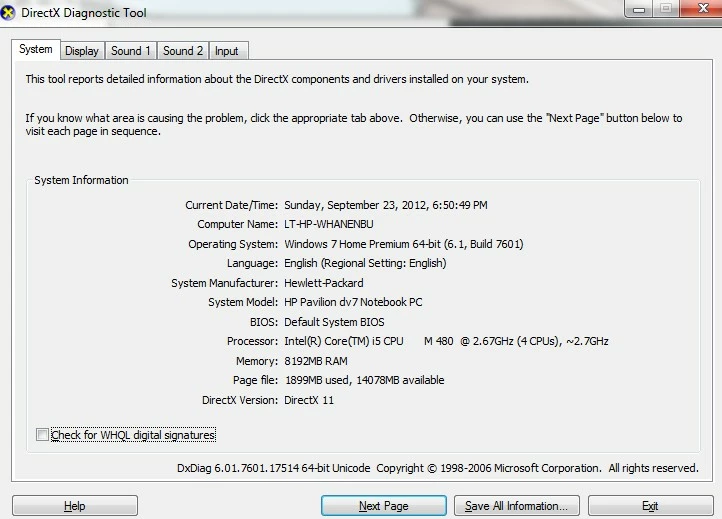This screenshot has height=519, width=722.
Task: Click Save All Information button
Action: click(517, 506)
